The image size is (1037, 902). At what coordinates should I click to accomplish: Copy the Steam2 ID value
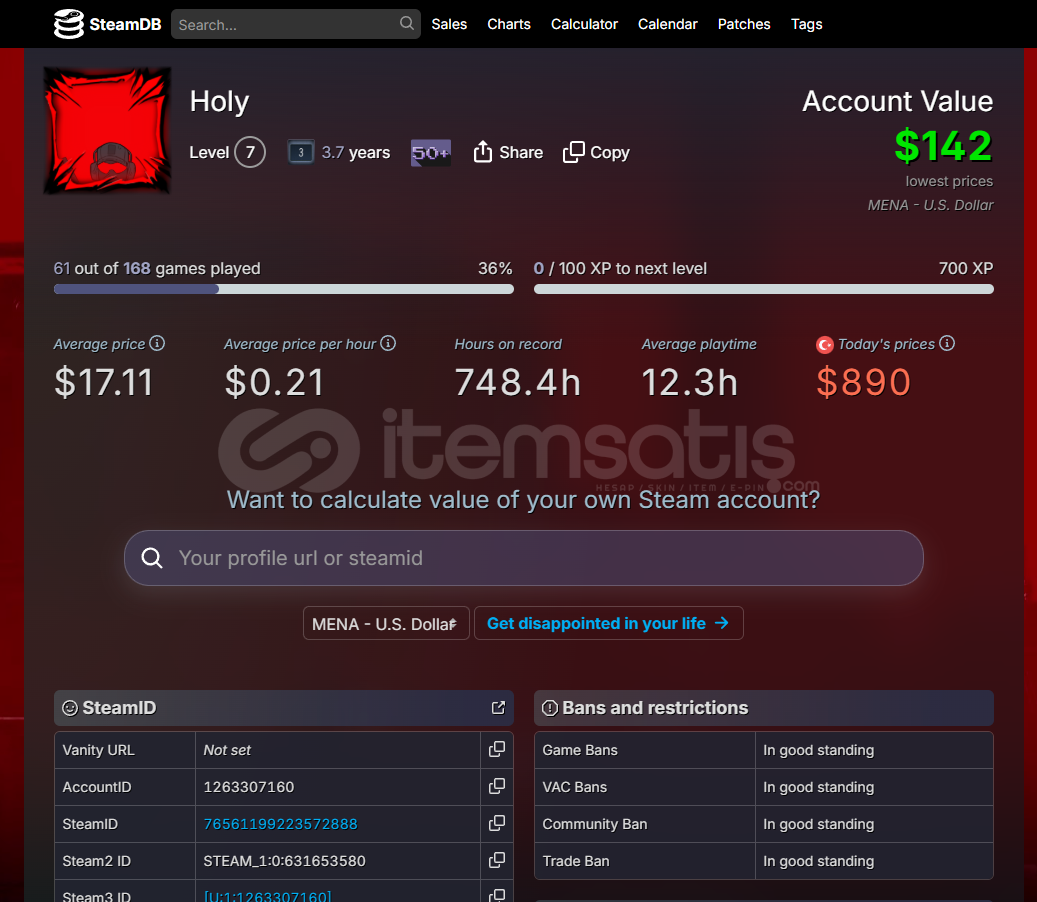(497, 860)
